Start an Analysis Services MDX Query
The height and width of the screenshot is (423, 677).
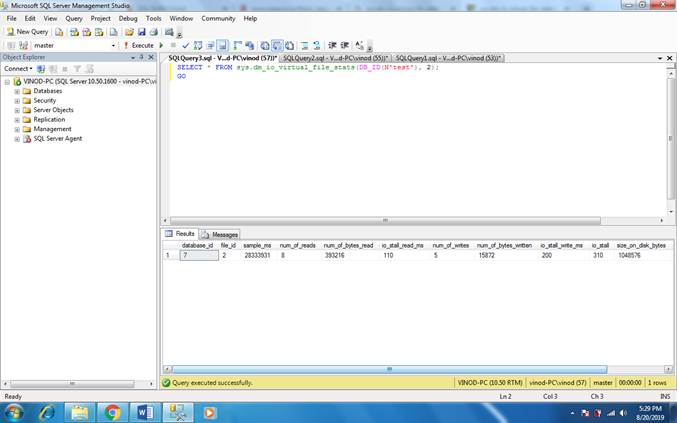pos(74,32)
